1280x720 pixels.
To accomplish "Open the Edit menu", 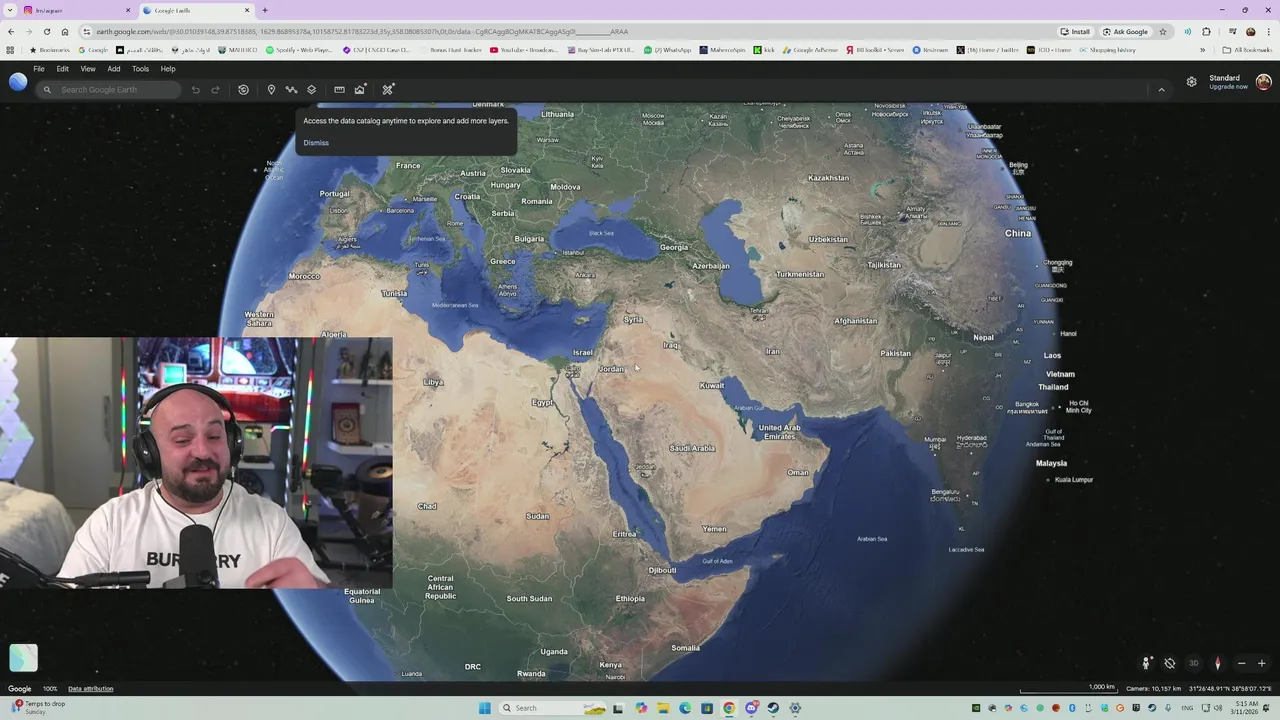I will click(x=62, y=69).
